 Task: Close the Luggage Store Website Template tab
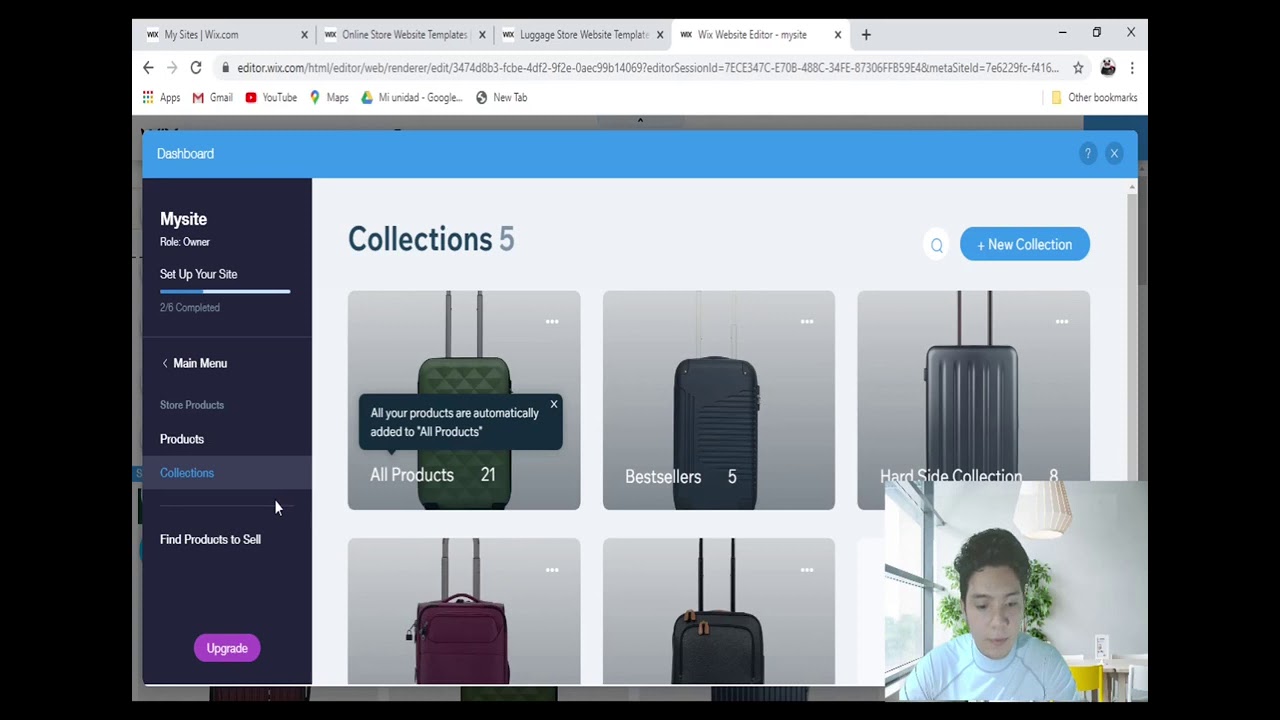pos(660,34)
